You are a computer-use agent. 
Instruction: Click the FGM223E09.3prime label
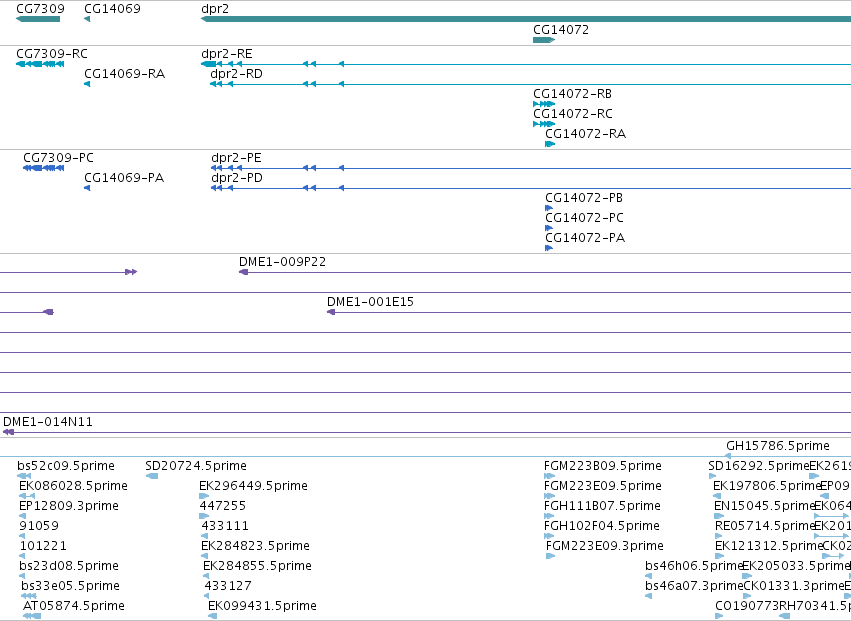point(605,547)
